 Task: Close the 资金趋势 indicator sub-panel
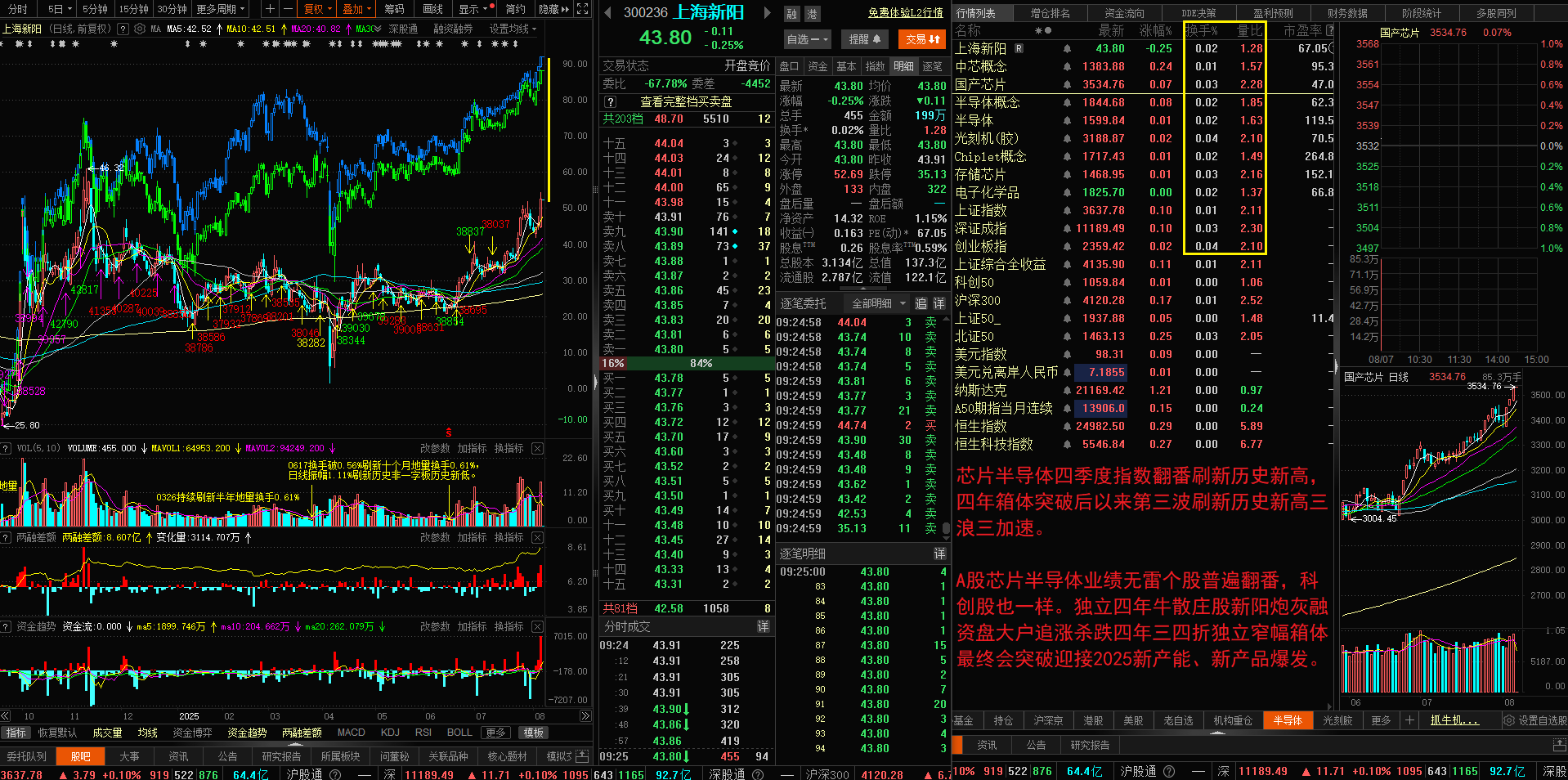(537, 626)
